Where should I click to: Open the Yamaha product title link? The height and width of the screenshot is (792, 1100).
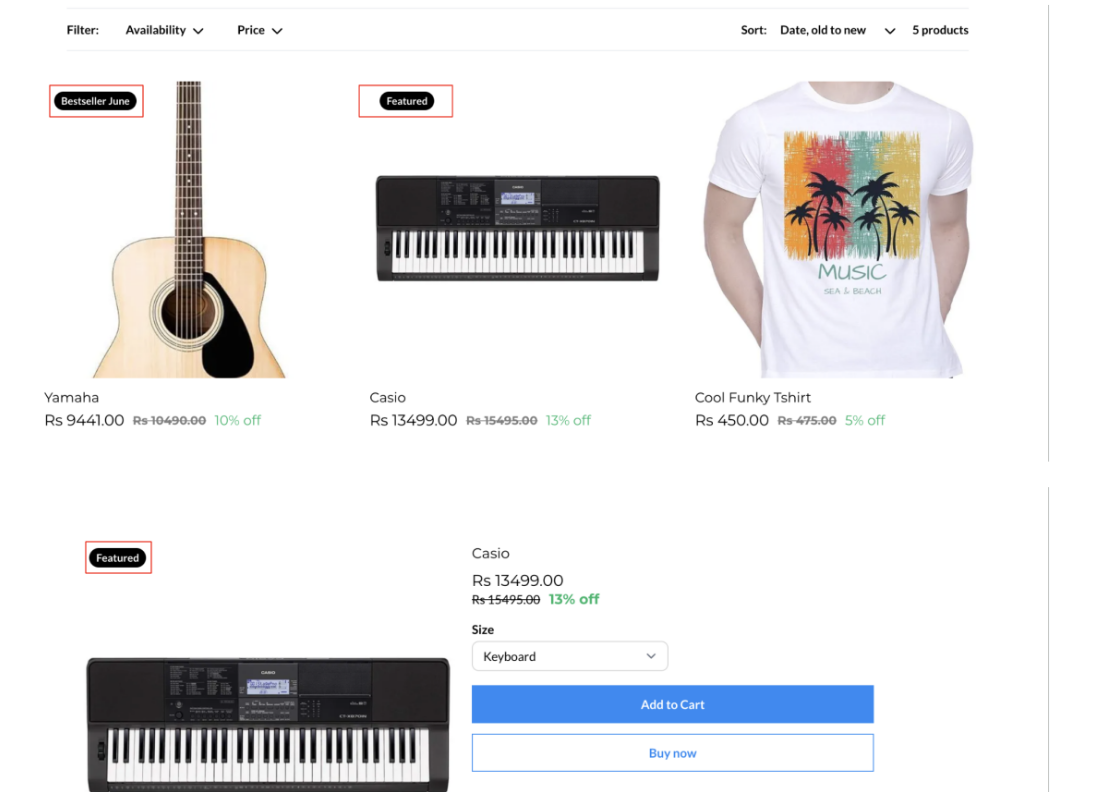[72, 397]
